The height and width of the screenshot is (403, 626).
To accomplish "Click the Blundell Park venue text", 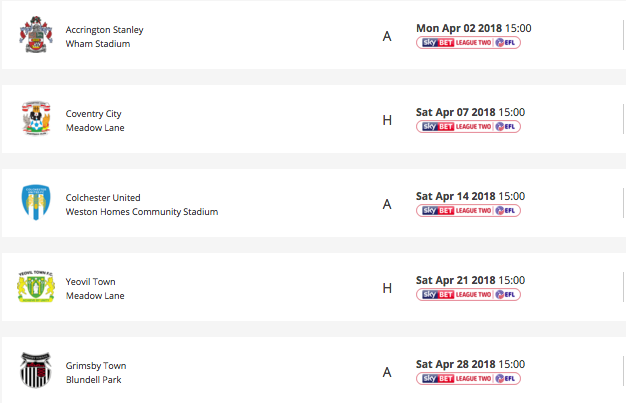I will tap(93, 379).
